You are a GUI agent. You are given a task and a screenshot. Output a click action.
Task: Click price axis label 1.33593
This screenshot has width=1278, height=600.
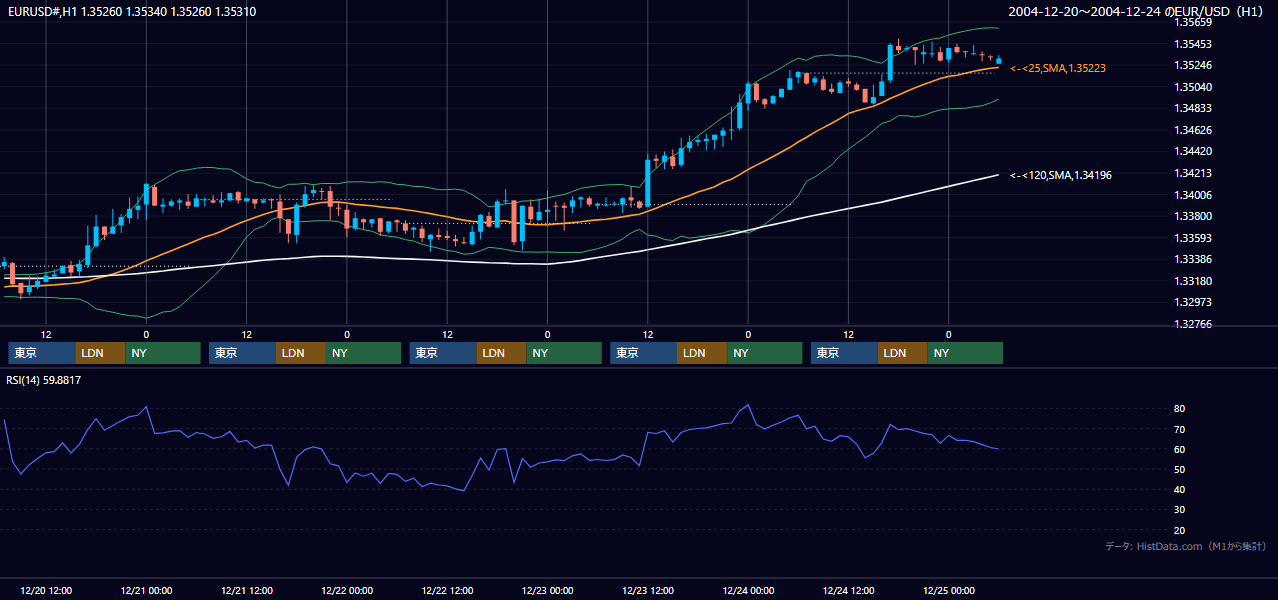pyautogui.click(x=1193, y=238)
